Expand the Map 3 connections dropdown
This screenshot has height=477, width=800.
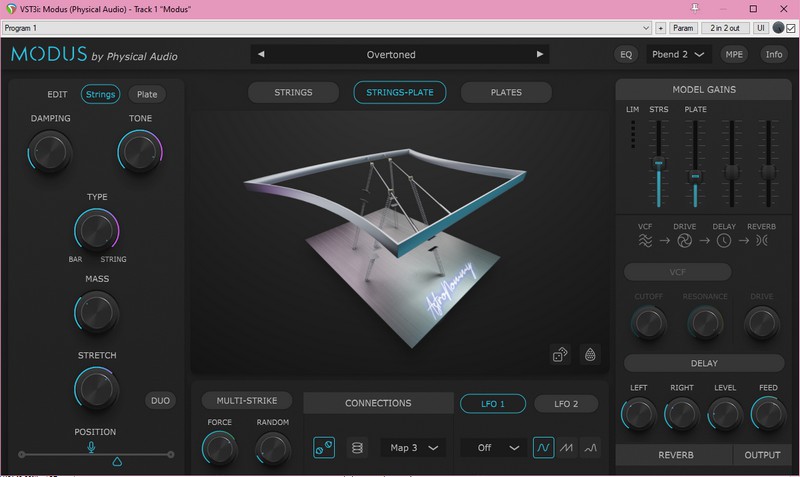(412, 448)
